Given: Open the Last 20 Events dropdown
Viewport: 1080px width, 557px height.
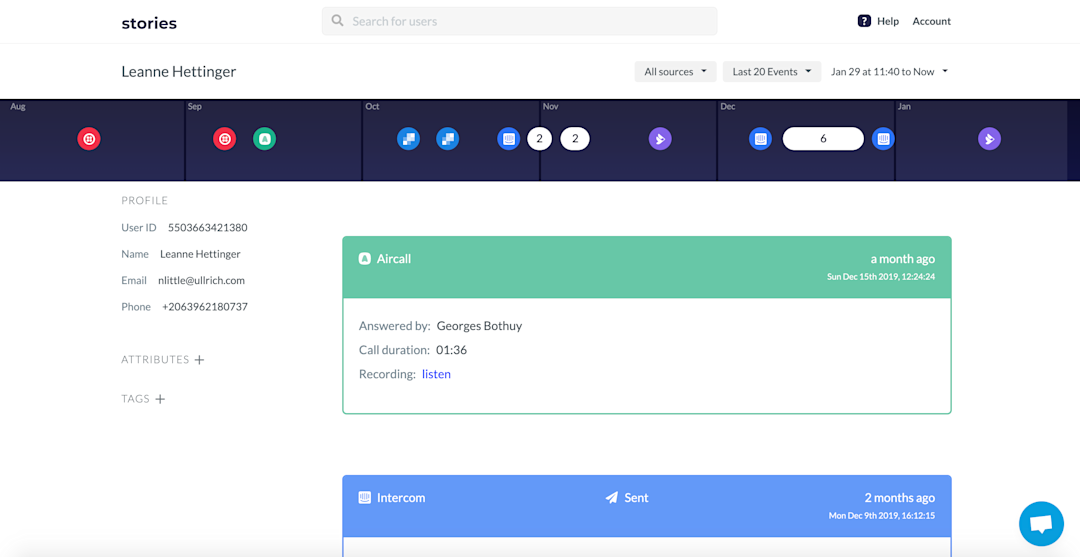Looking at the screenshot, I should 772,72.
